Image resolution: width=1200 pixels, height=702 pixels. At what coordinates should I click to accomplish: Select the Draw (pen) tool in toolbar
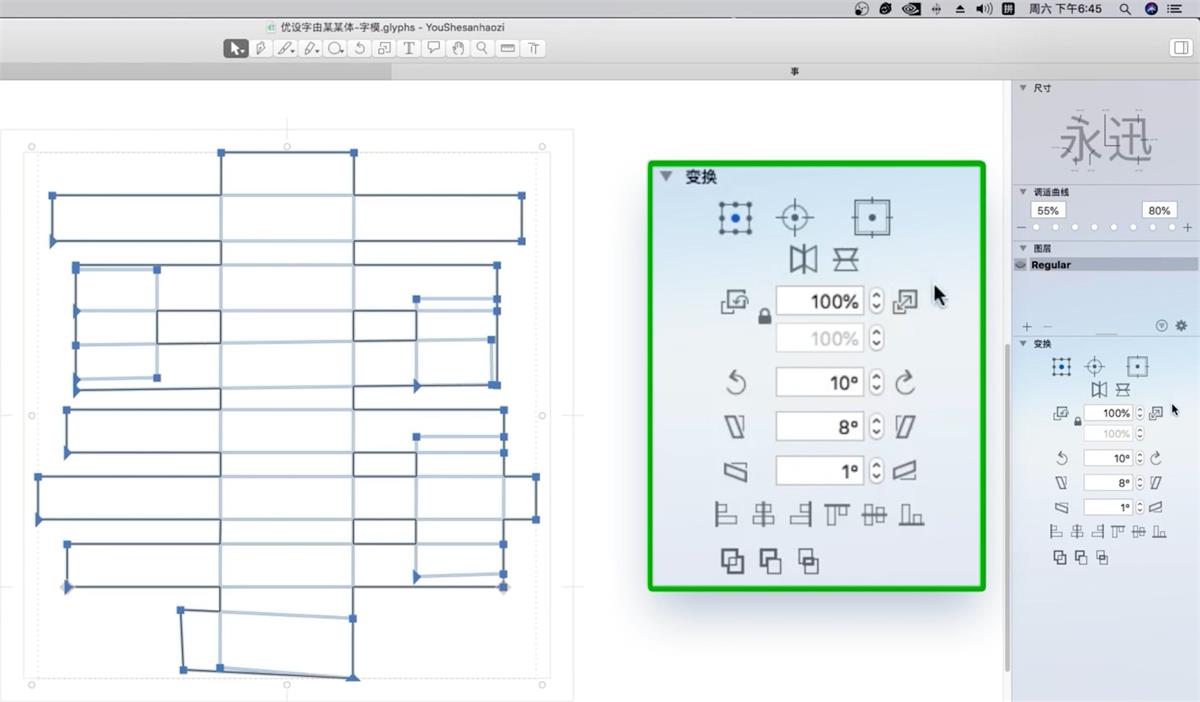tap(261, 48)
